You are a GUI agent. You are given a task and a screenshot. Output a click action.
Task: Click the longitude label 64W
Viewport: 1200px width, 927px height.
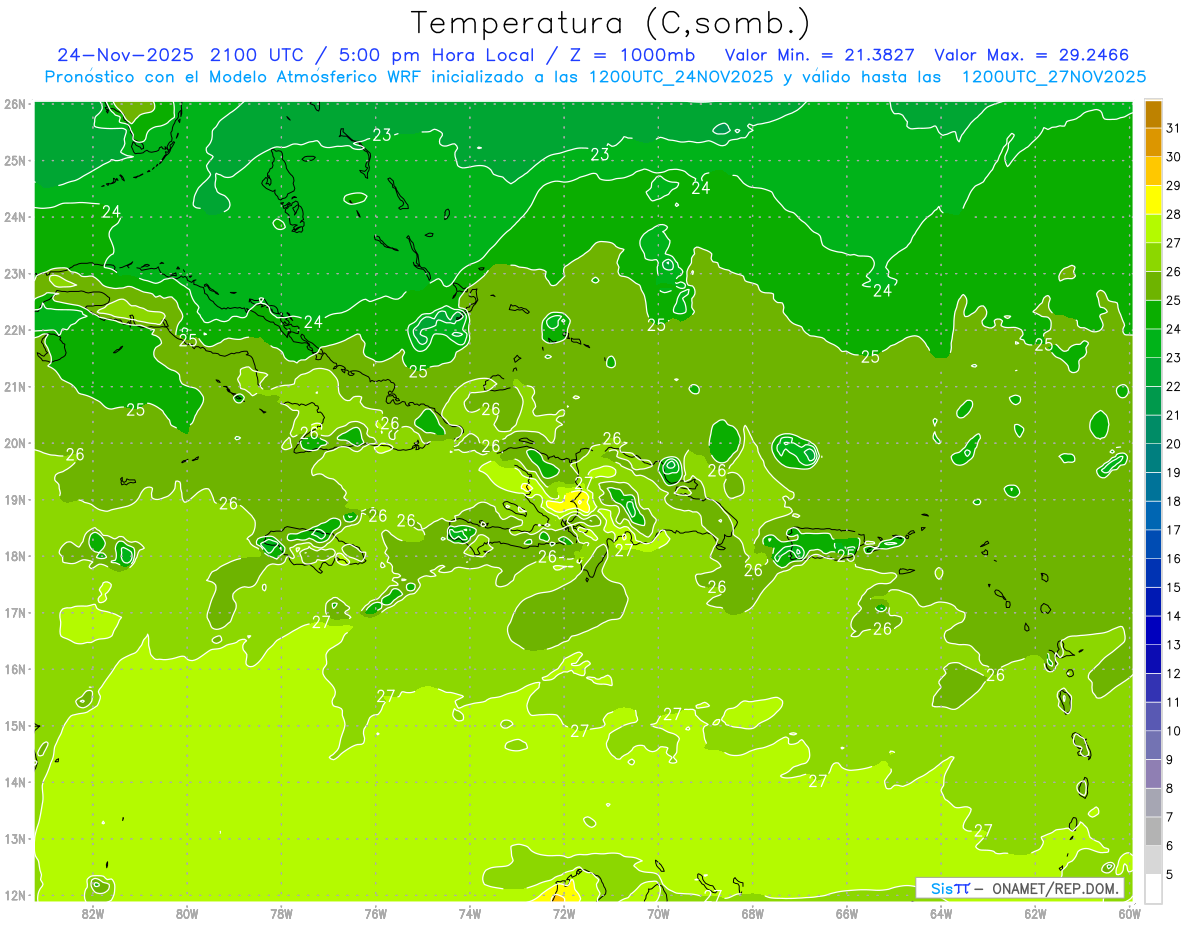(941, 913)
